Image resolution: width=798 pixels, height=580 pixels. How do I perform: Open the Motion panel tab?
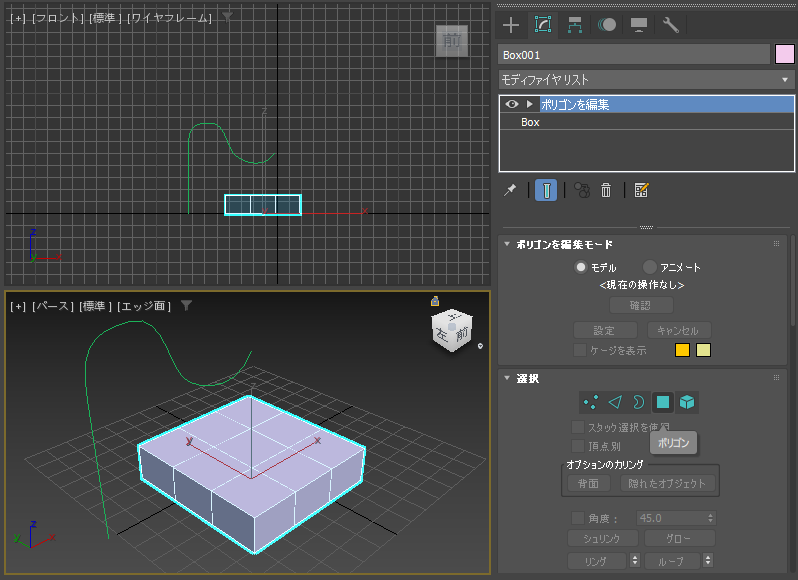click(x=607, y=25)
